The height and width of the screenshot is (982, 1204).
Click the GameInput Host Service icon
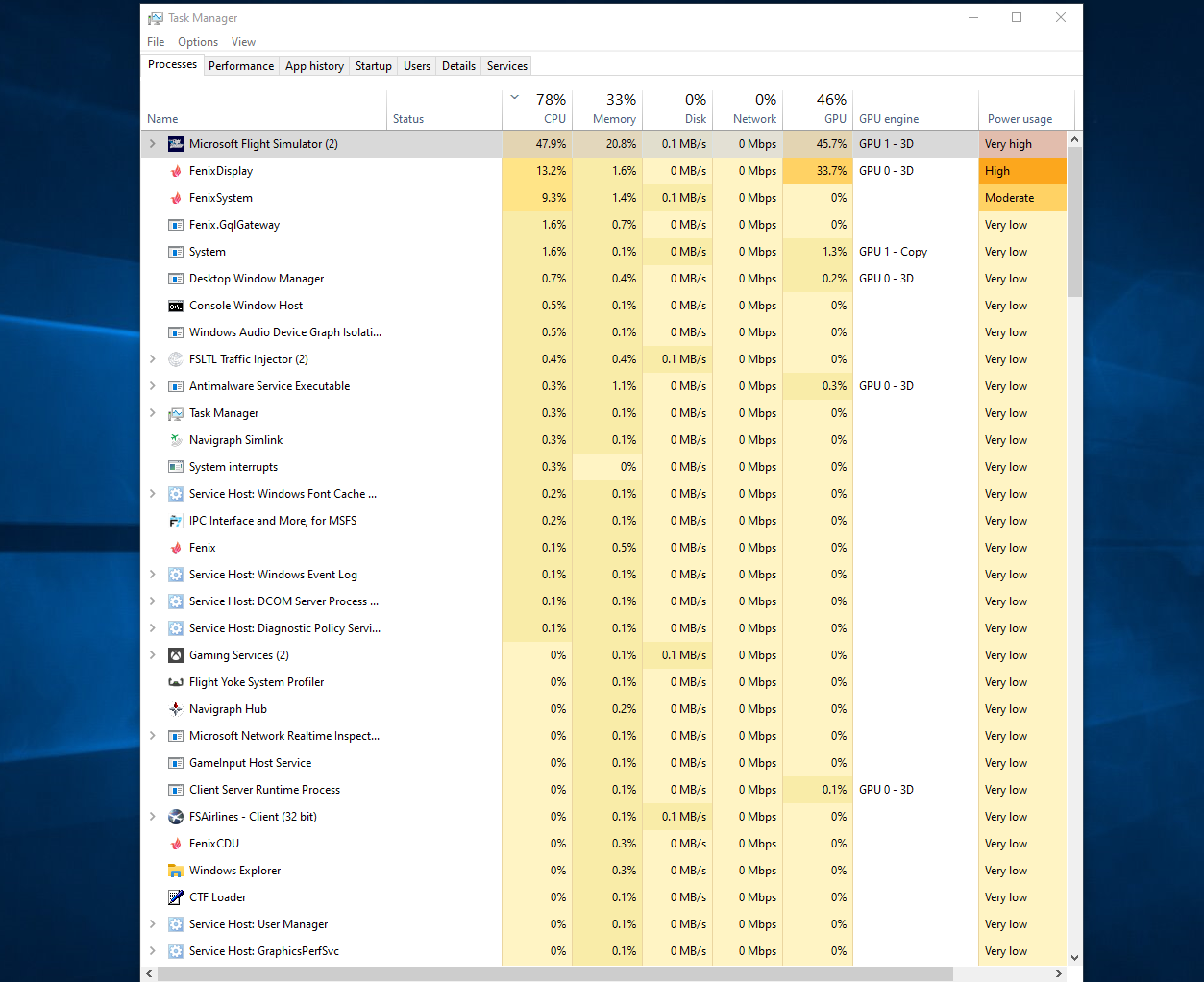pos(176,763)
